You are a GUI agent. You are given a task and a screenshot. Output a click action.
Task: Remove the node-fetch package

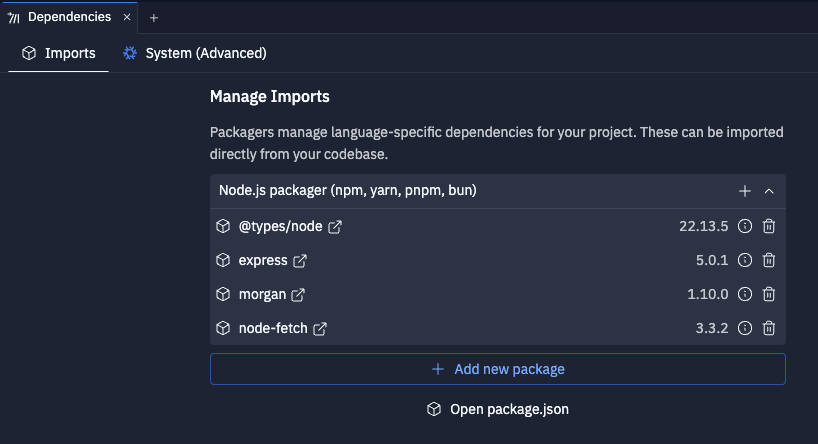(x=769, y=328)
